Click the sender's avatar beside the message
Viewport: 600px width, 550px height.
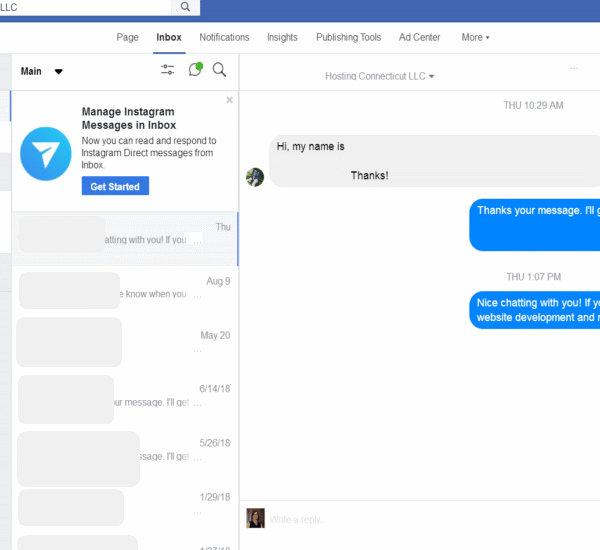pyautogui.click(x=255, y=177)
